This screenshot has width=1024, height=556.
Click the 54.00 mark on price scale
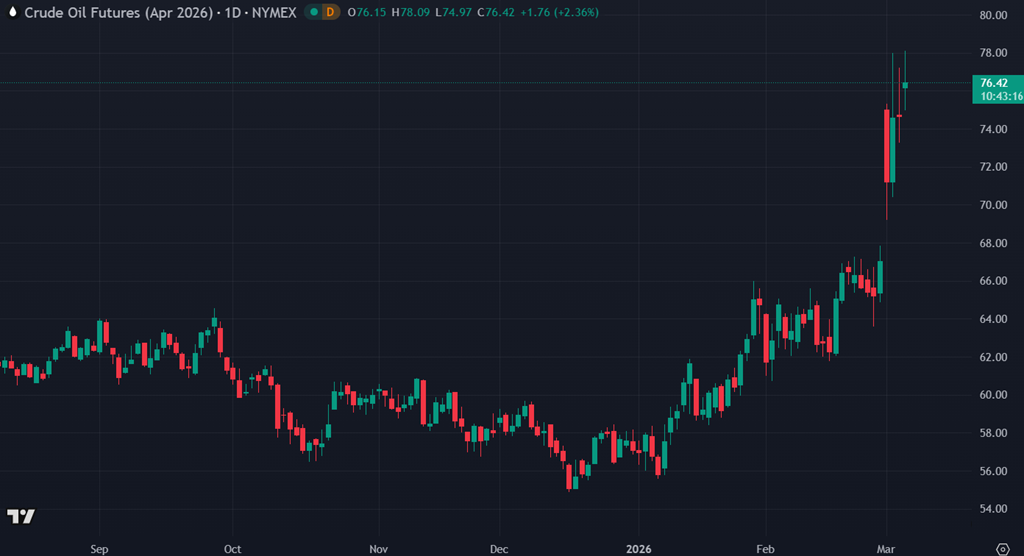coord(993,509)
